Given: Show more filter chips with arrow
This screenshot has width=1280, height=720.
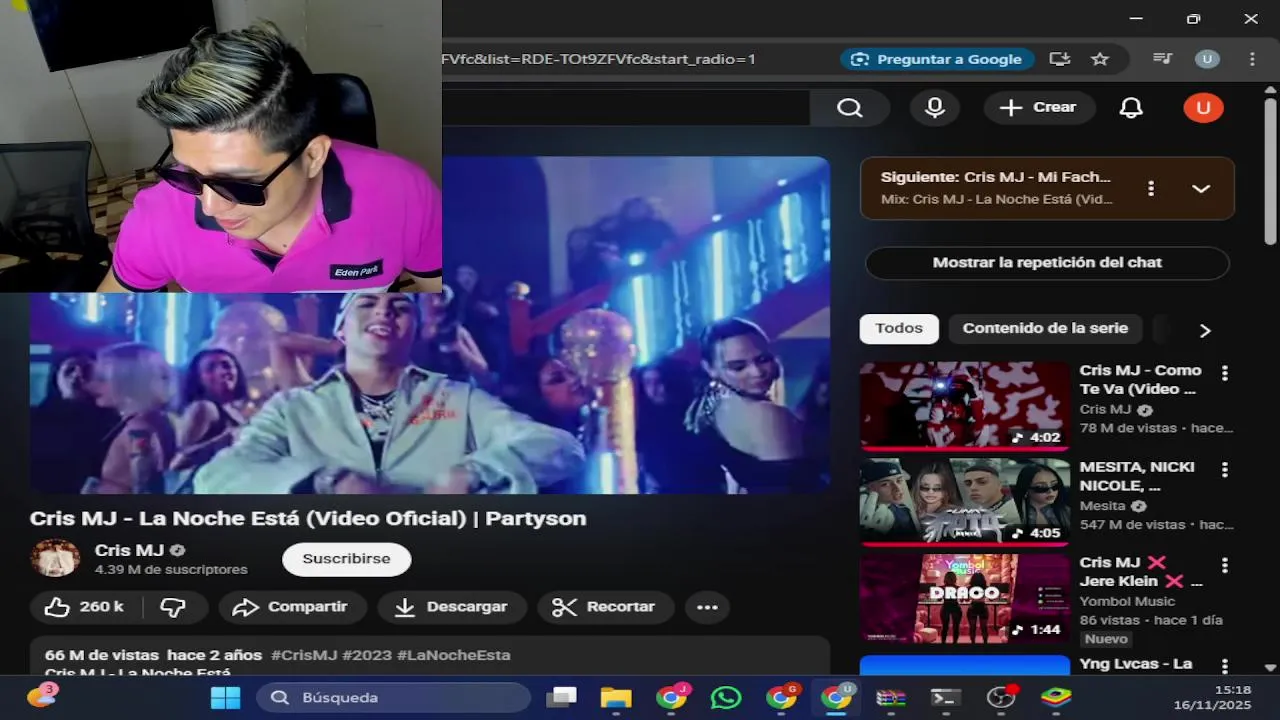Looking at the screenshot, I should (1205, 330).
